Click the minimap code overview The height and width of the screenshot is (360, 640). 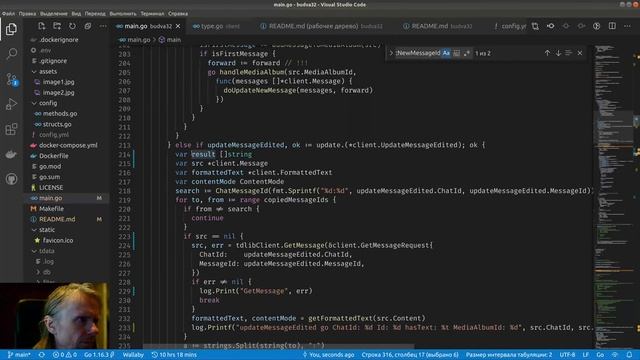coord(612,196)
